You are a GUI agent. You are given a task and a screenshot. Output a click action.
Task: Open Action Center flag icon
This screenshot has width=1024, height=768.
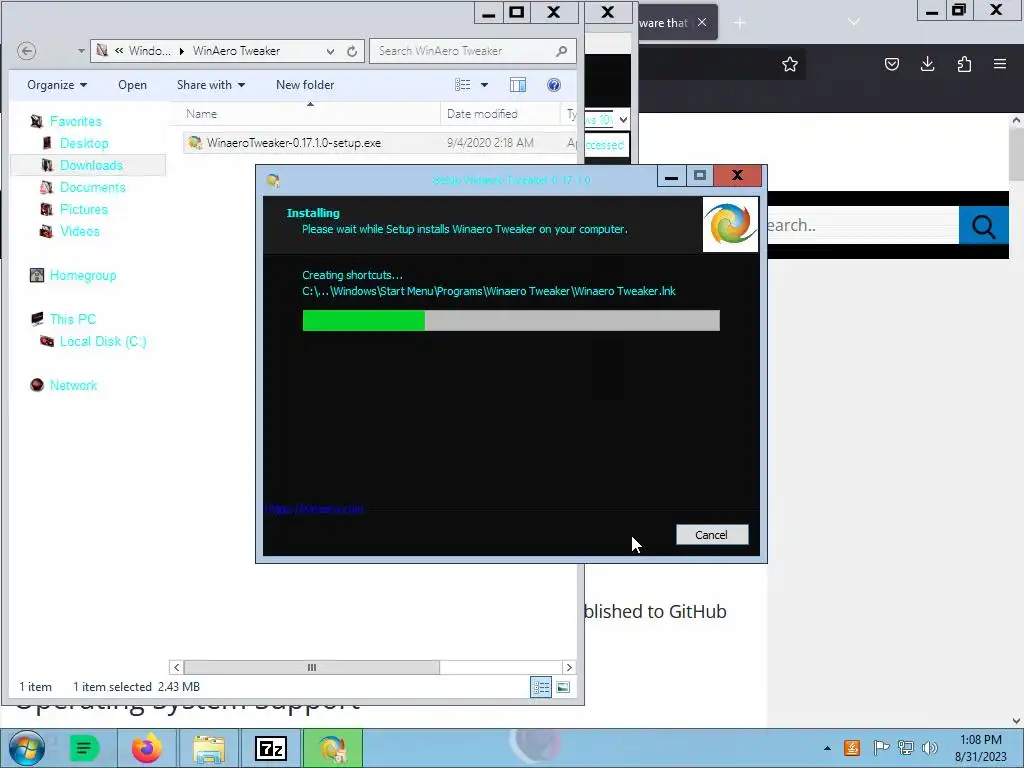881,748
